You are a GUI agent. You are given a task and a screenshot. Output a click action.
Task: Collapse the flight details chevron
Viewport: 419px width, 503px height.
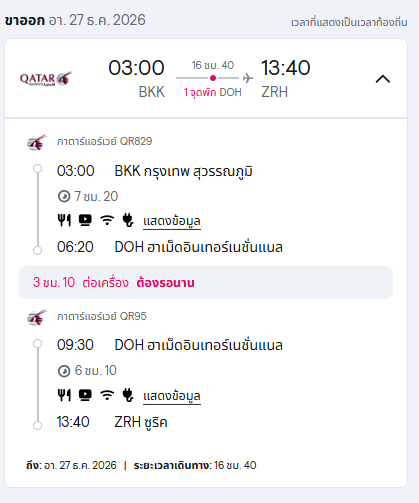[383, 79]
